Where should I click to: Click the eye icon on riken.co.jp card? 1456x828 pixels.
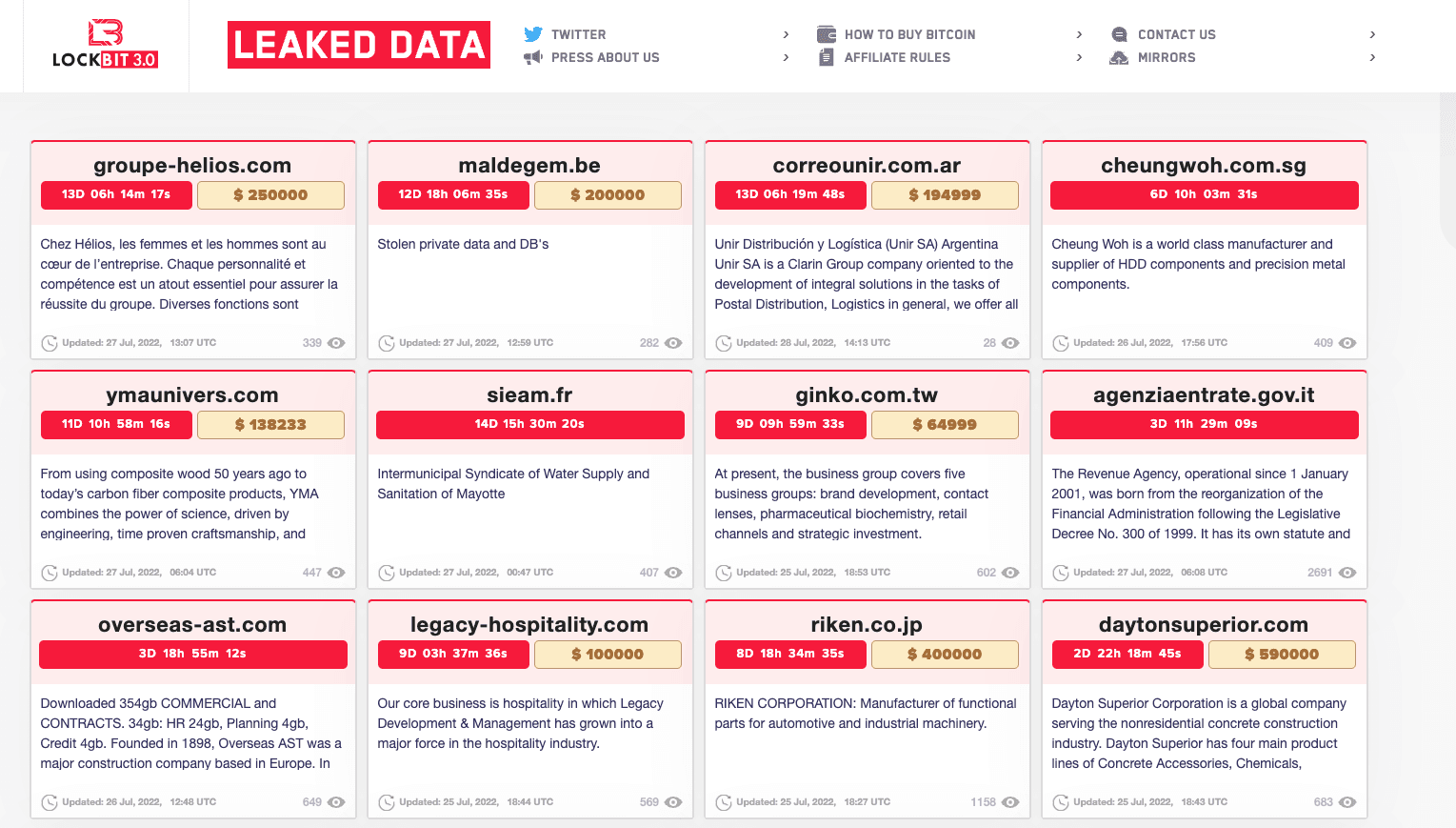click(x=1010, y=802)
